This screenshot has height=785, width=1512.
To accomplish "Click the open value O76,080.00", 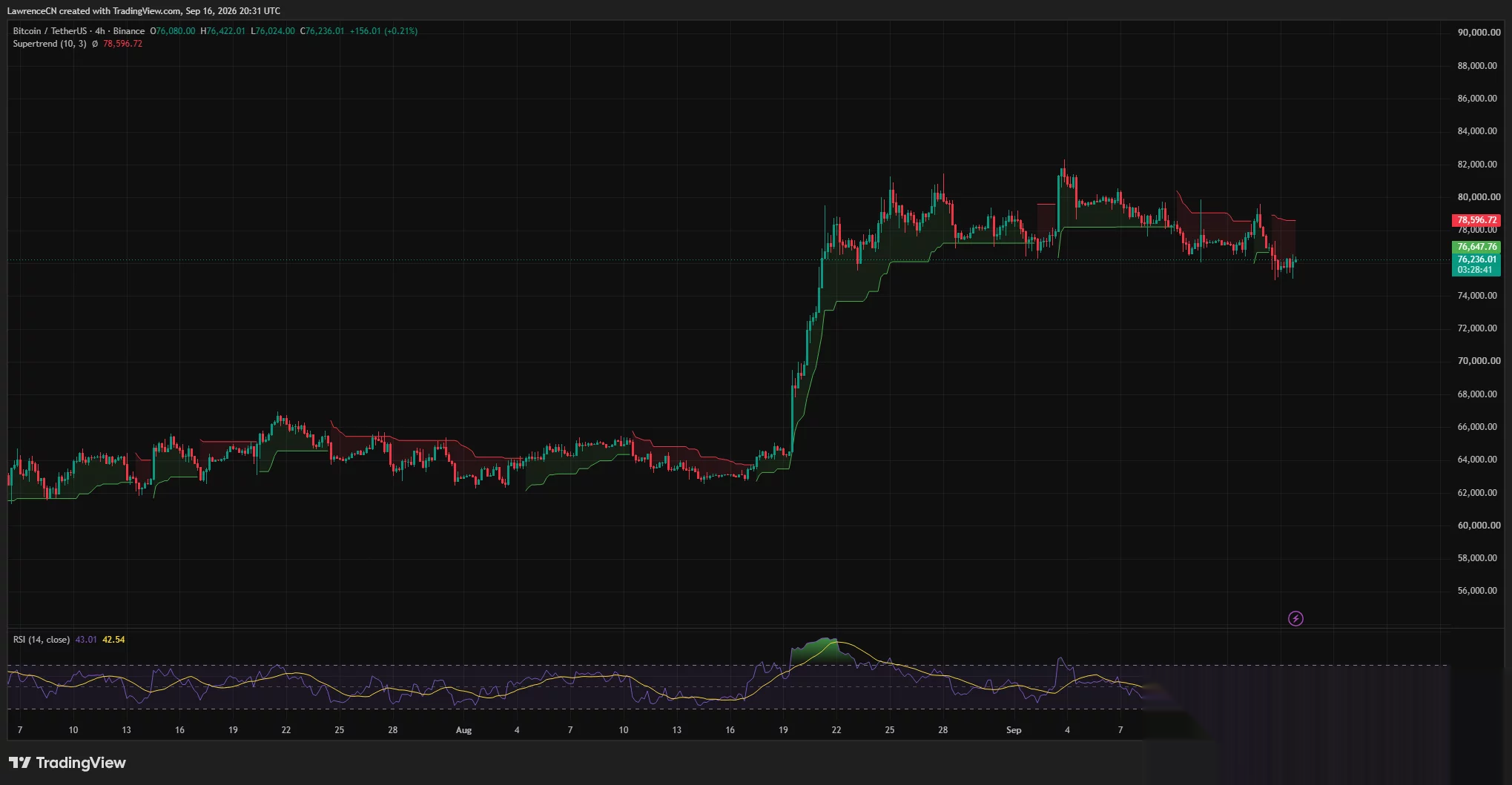I will (x=173, y=31).
